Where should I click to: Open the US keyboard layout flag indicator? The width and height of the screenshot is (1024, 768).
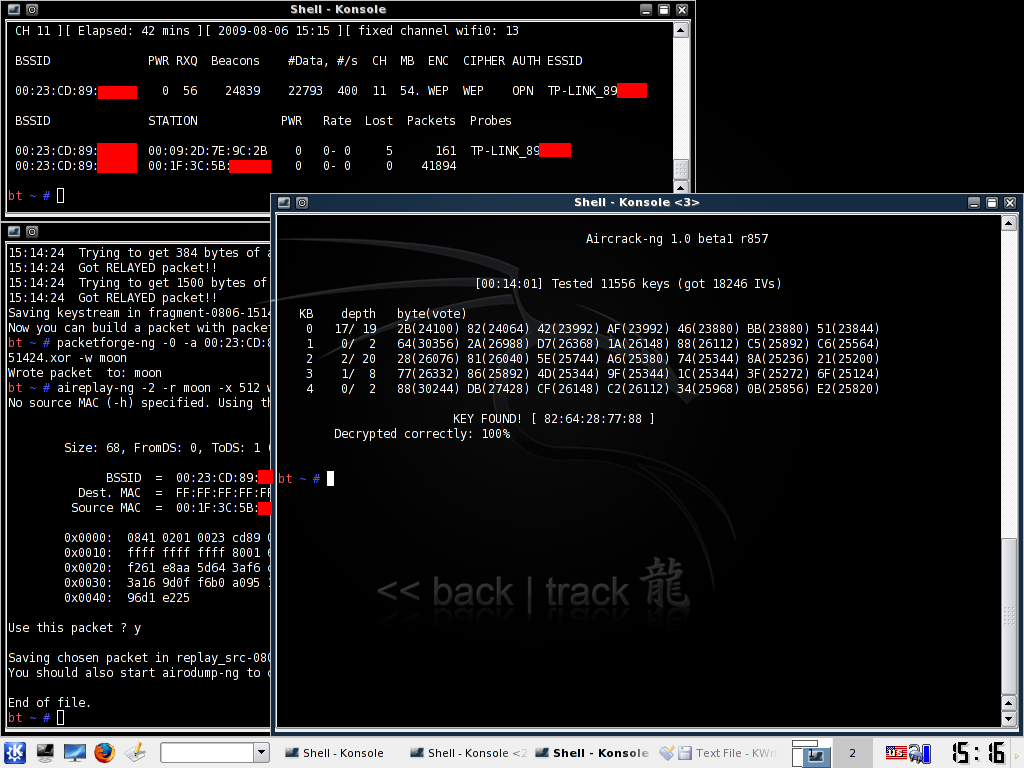click(x=895, y=753)
